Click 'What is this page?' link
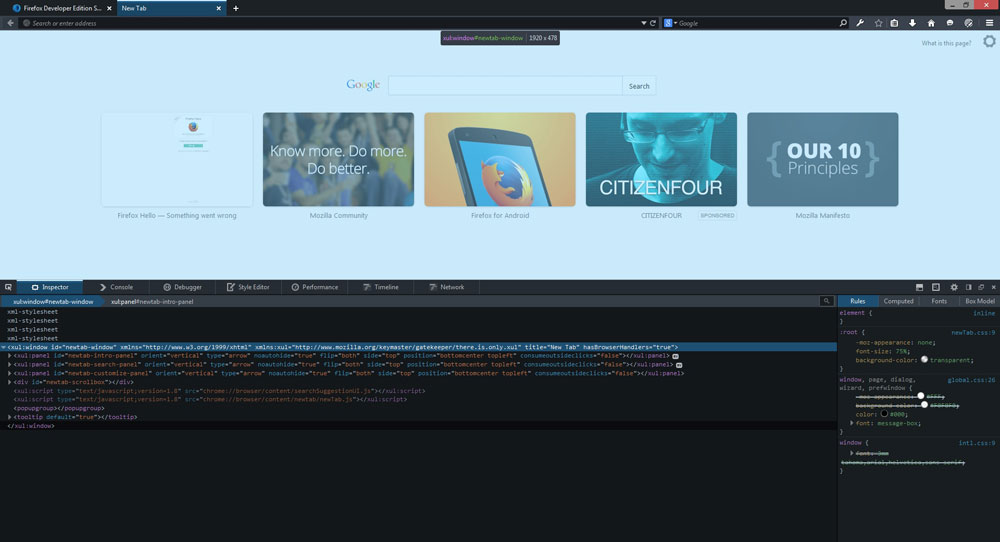 point(946,43)
